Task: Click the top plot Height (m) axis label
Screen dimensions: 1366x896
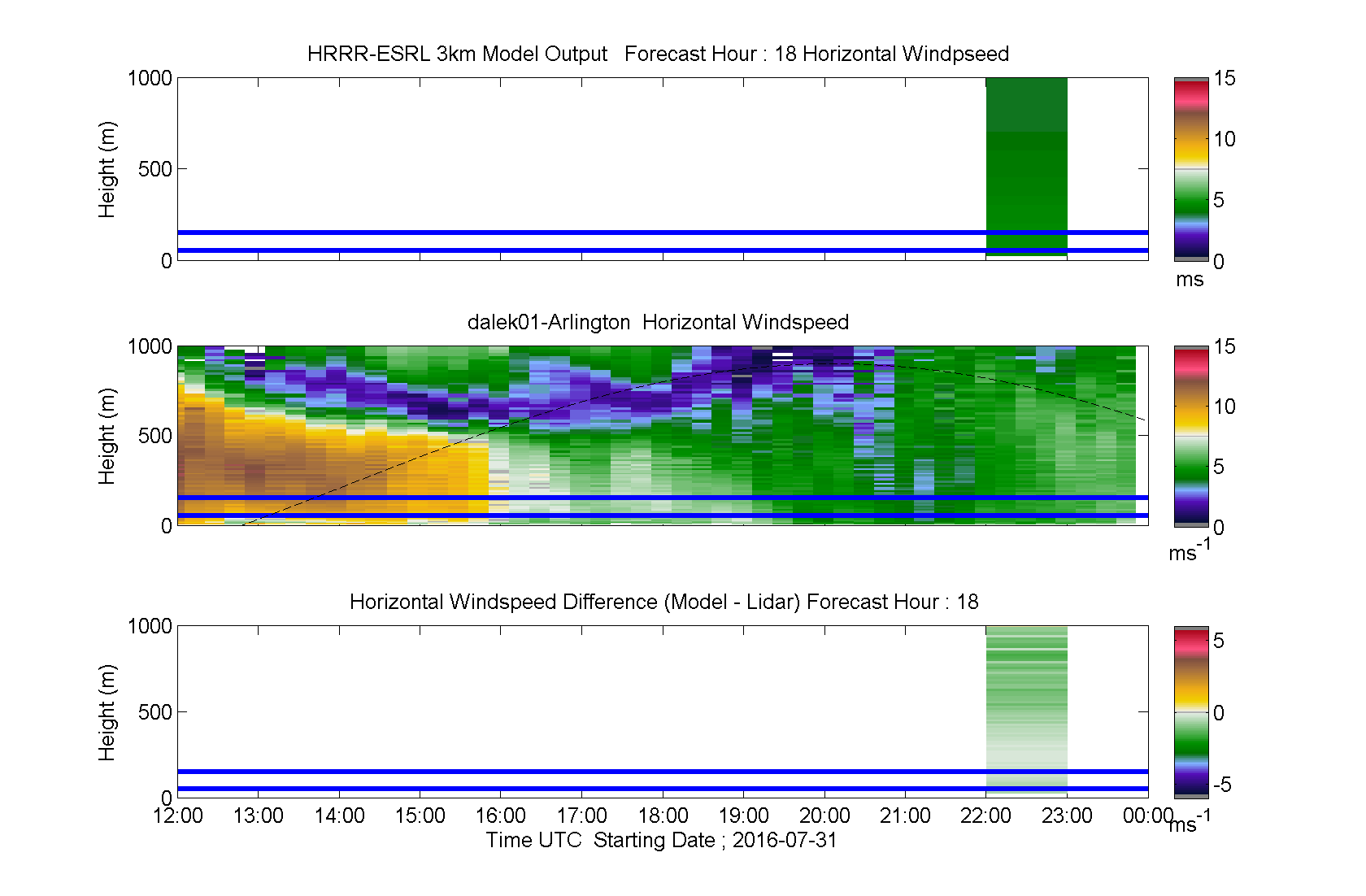Action: (107, 169)
